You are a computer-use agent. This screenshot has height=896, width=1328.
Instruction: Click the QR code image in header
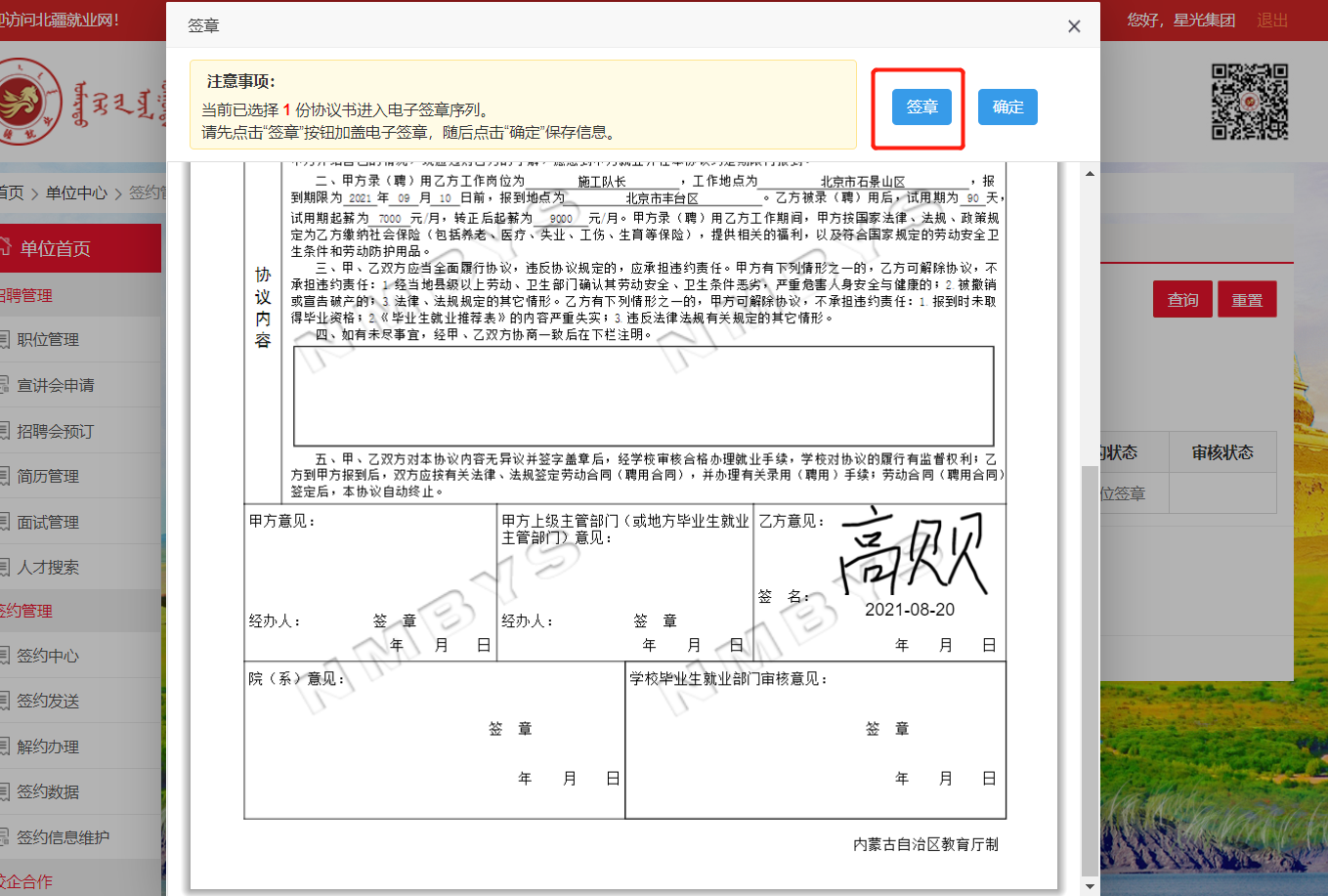pyautogui.click(x=1250, y=102)
